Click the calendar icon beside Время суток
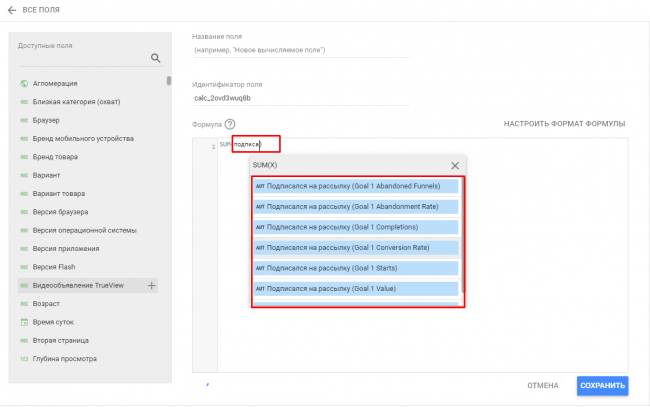The height and width of the screenshot is (407, 650). 23,322
